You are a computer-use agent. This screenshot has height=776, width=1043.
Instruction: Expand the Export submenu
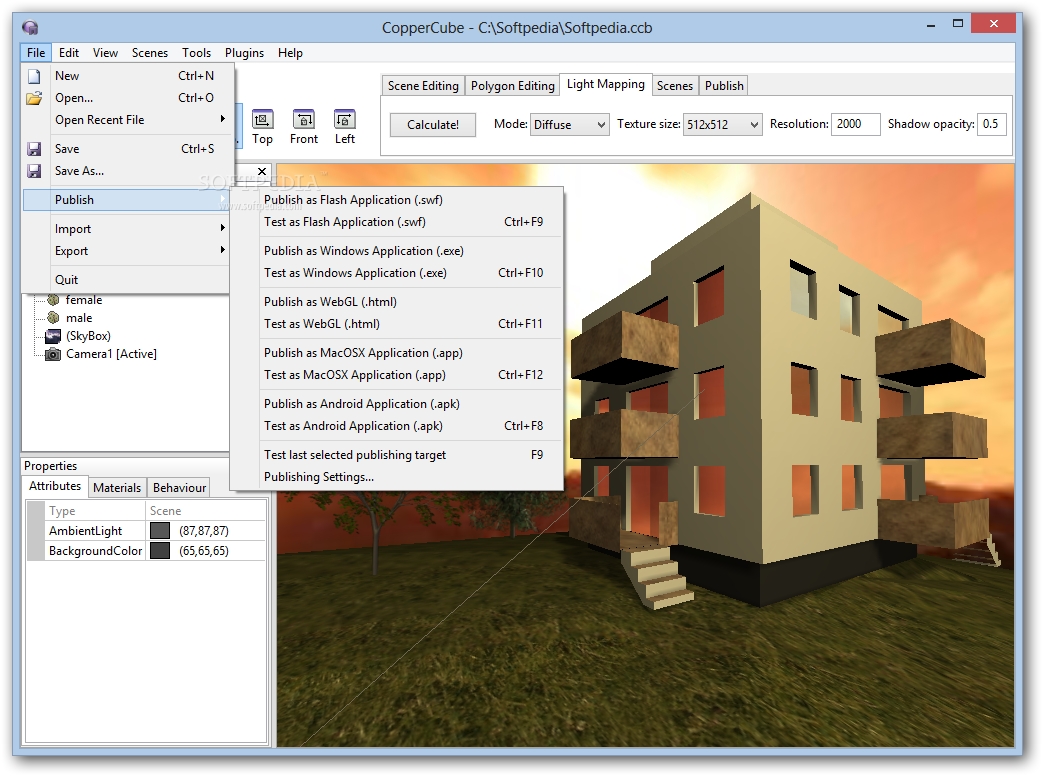[x=222, y=250]
